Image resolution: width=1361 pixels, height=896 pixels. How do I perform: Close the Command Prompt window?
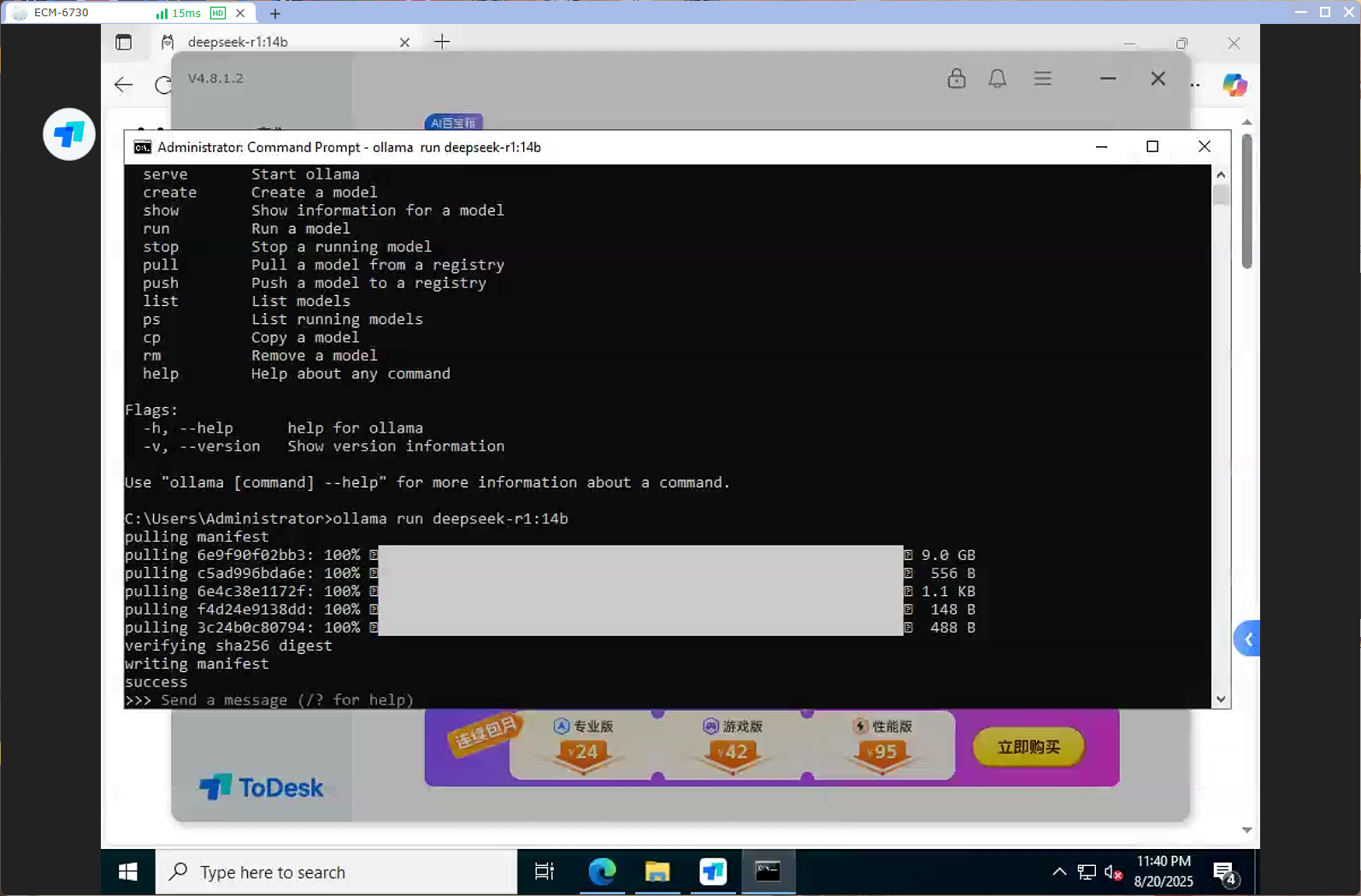[1205, 147]
